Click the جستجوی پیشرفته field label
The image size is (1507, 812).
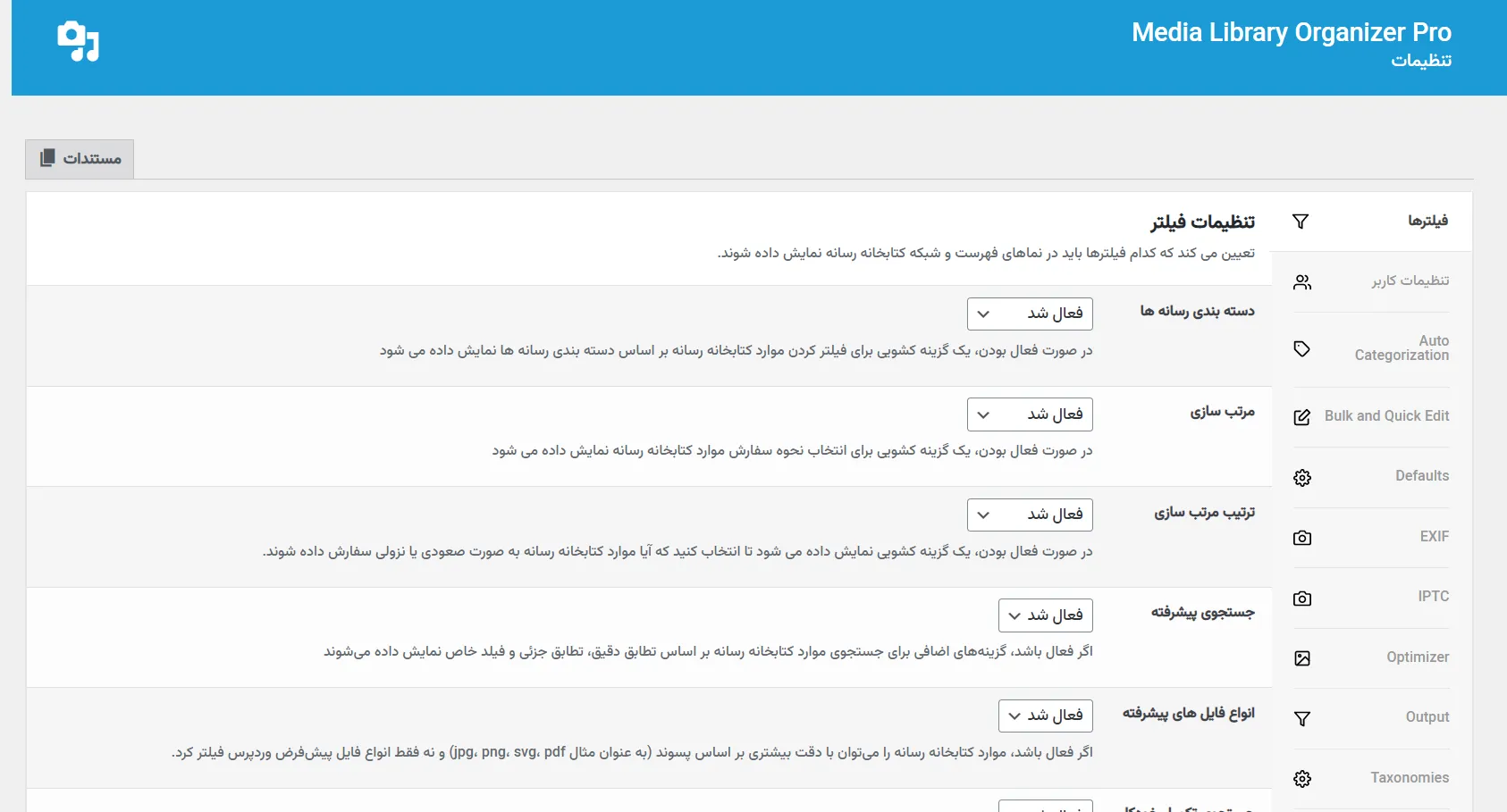coord(1202,613)
